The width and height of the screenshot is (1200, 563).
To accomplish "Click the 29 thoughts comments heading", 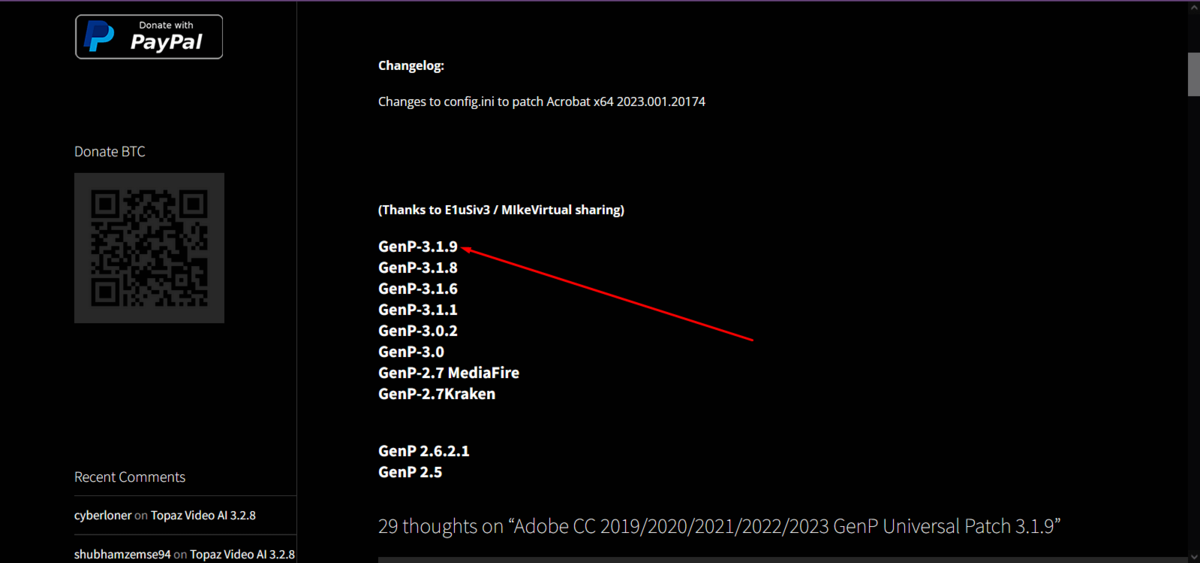I will (717, 526).
